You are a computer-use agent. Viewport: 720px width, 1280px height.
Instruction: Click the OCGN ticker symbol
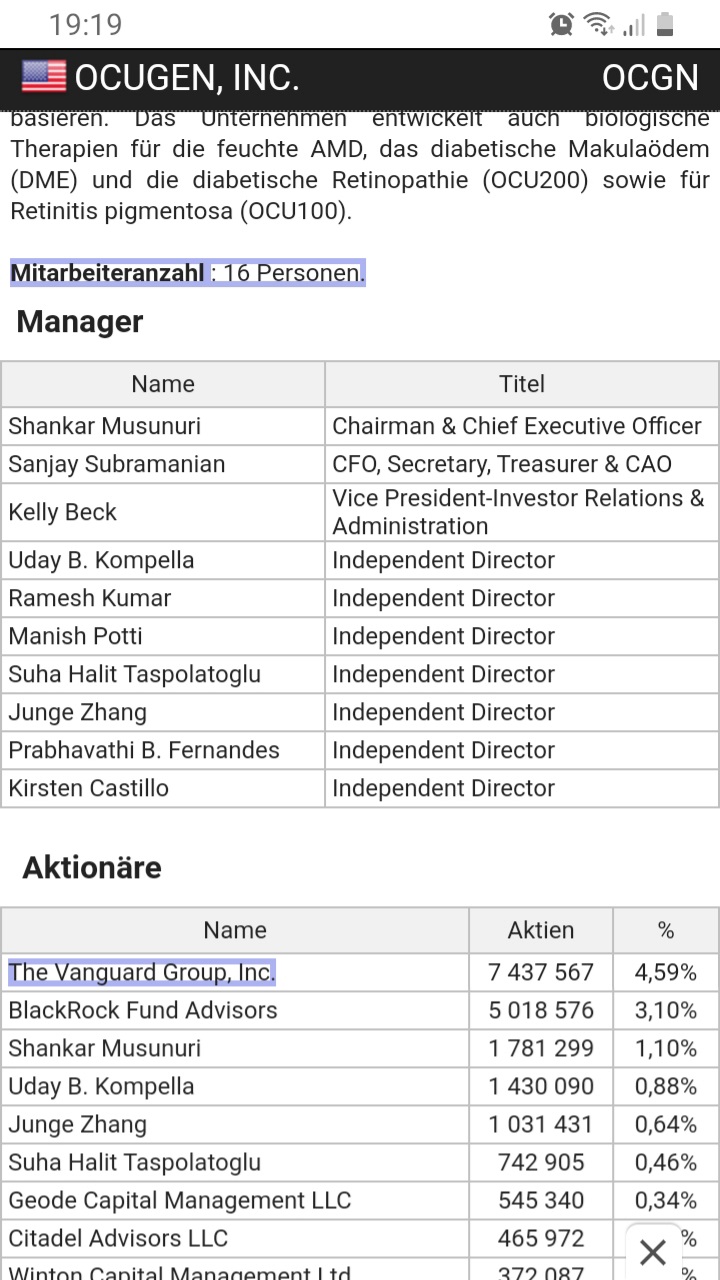(650, 77)
